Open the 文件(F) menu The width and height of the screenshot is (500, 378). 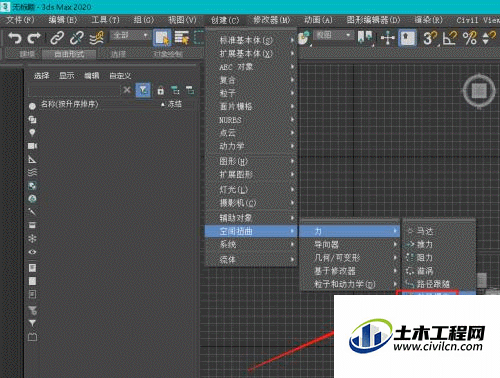20,20
